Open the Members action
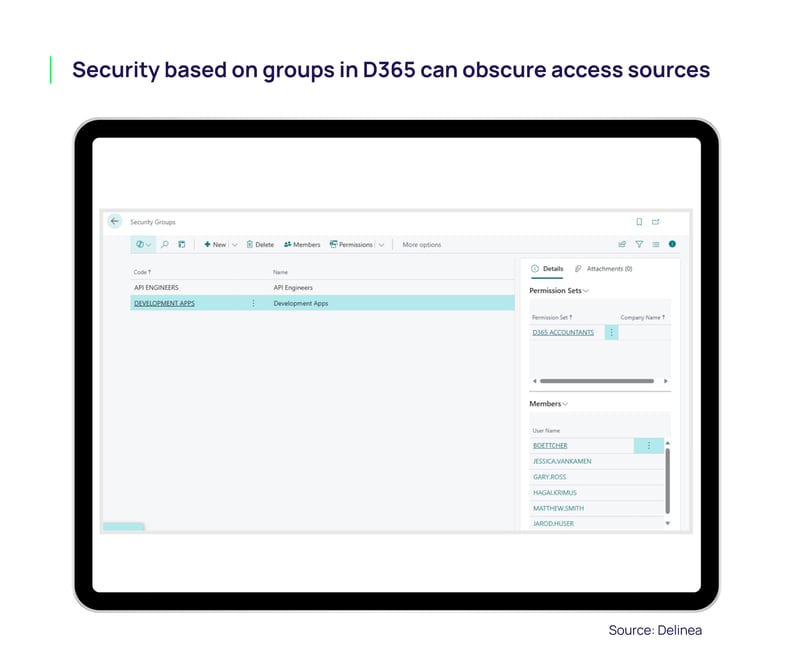The image size is (800, 668). click(x=302, y=244)
